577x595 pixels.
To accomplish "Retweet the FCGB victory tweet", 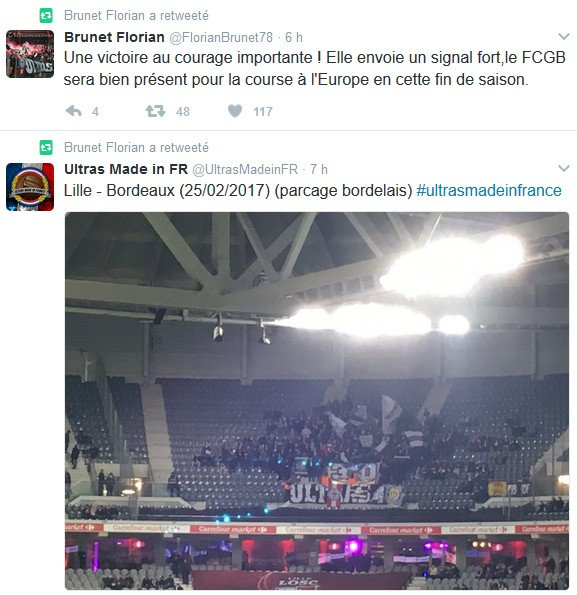I will [156, 111].
